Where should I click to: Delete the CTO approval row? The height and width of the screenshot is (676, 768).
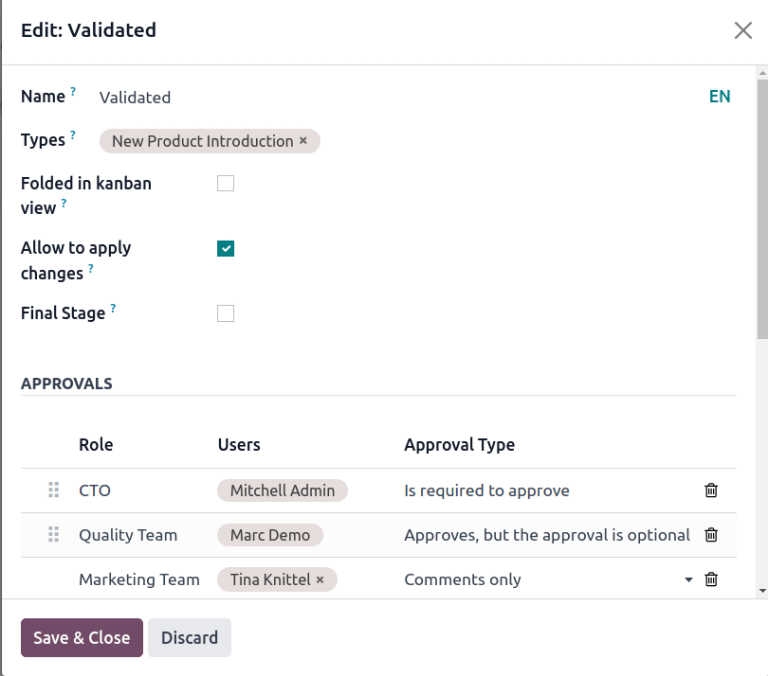point(711,490)
